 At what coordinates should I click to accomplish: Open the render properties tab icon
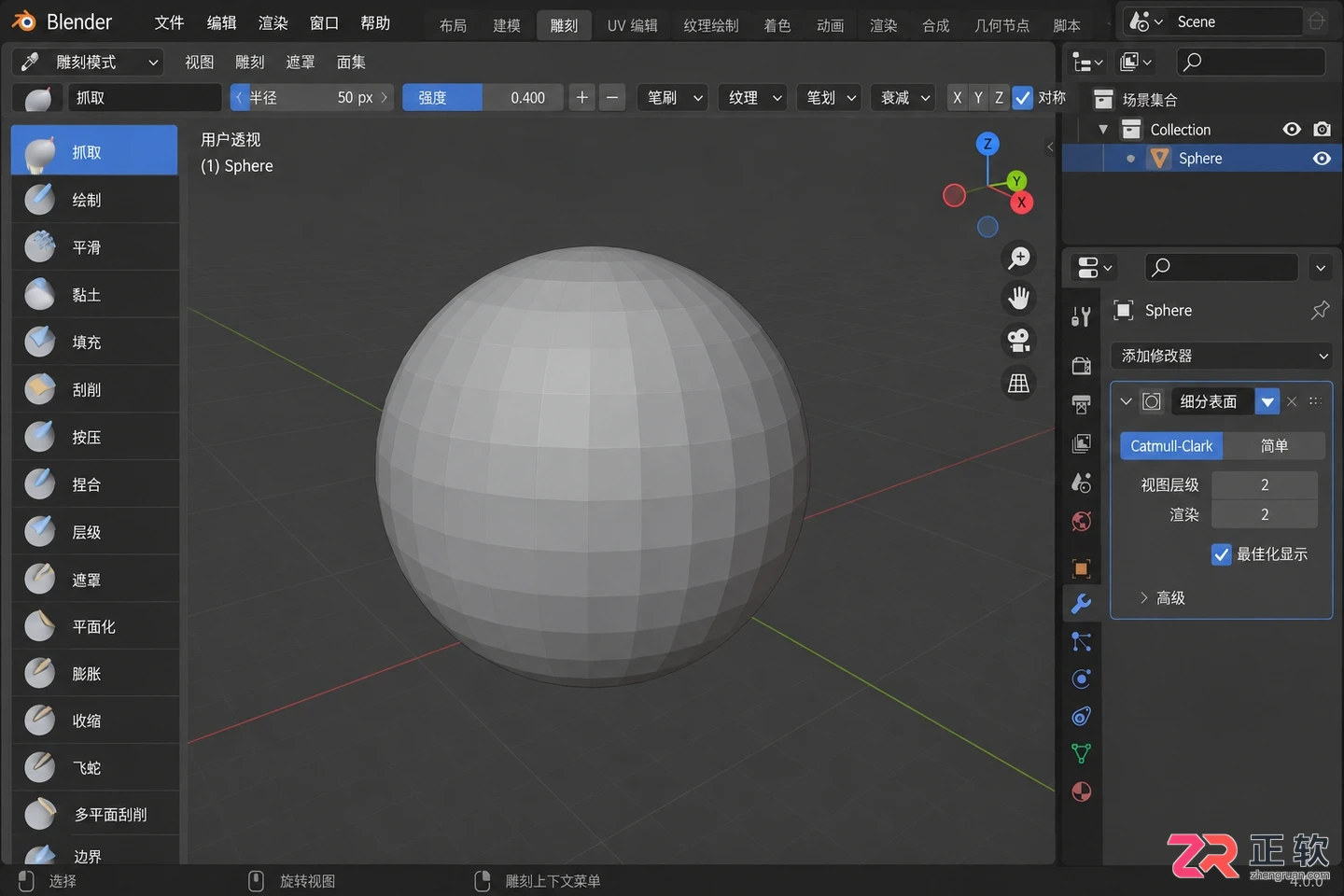tap(1082, 365)
